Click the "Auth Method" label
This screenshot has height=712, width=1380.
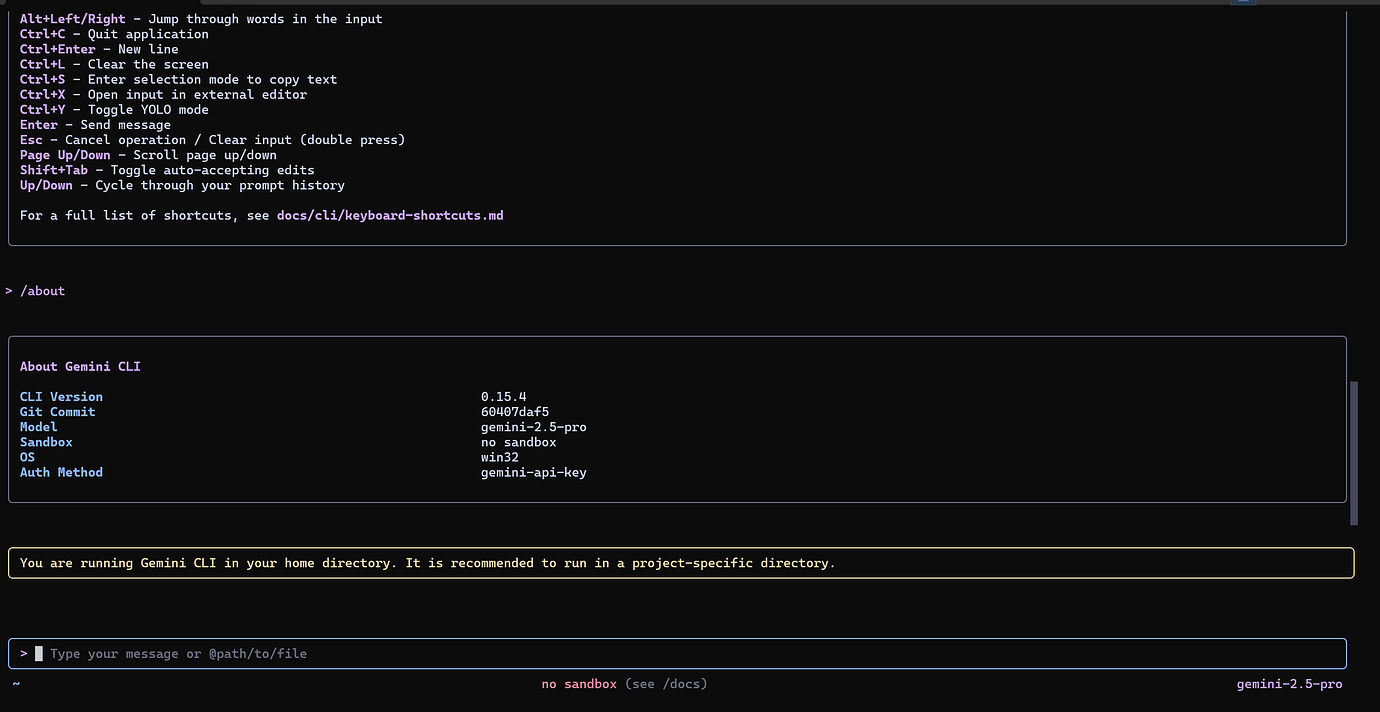click(61, 472)
